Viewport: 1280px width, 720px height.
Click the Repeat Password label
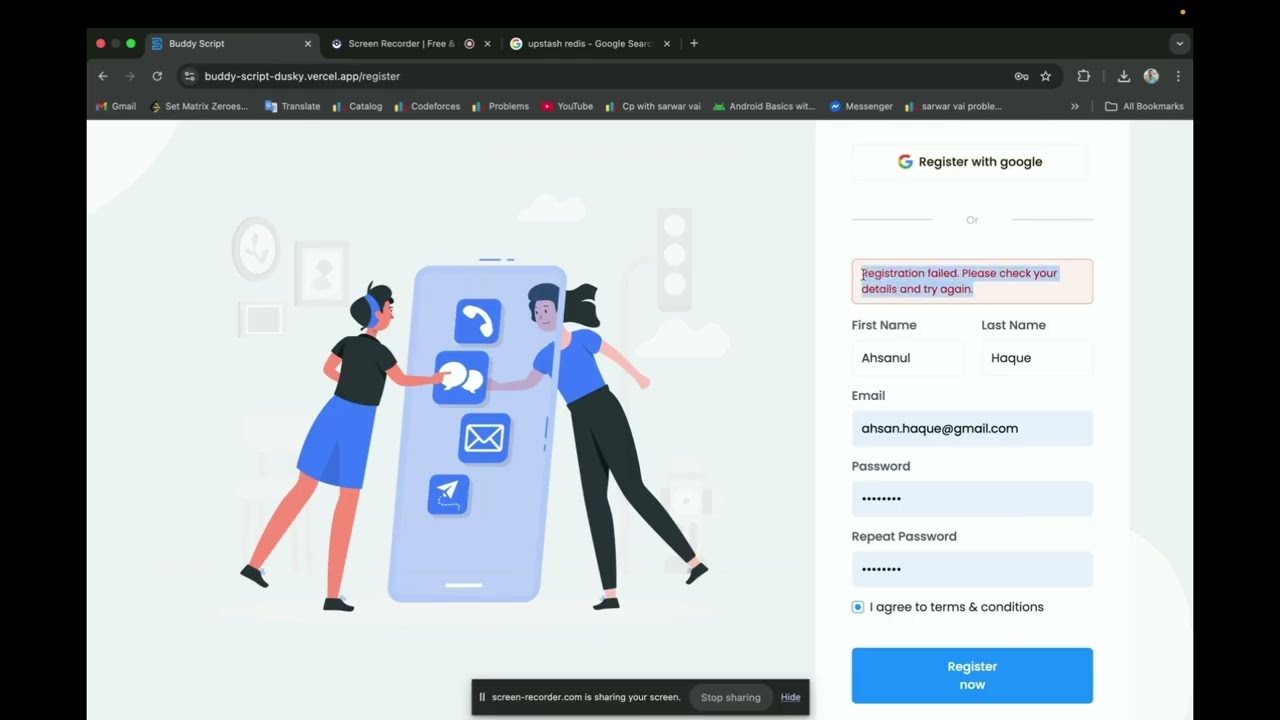click(904, 536)
